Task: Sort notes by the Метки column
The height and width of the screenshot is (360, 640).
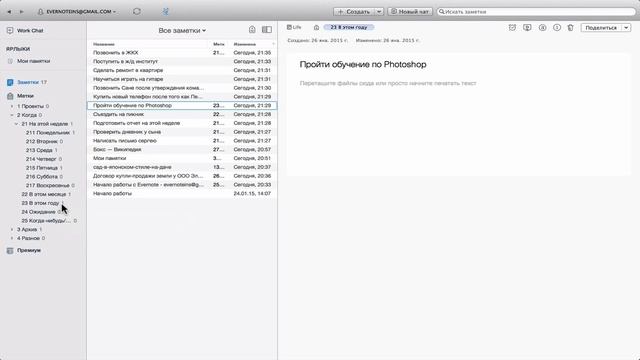Action: click(219, 44)
